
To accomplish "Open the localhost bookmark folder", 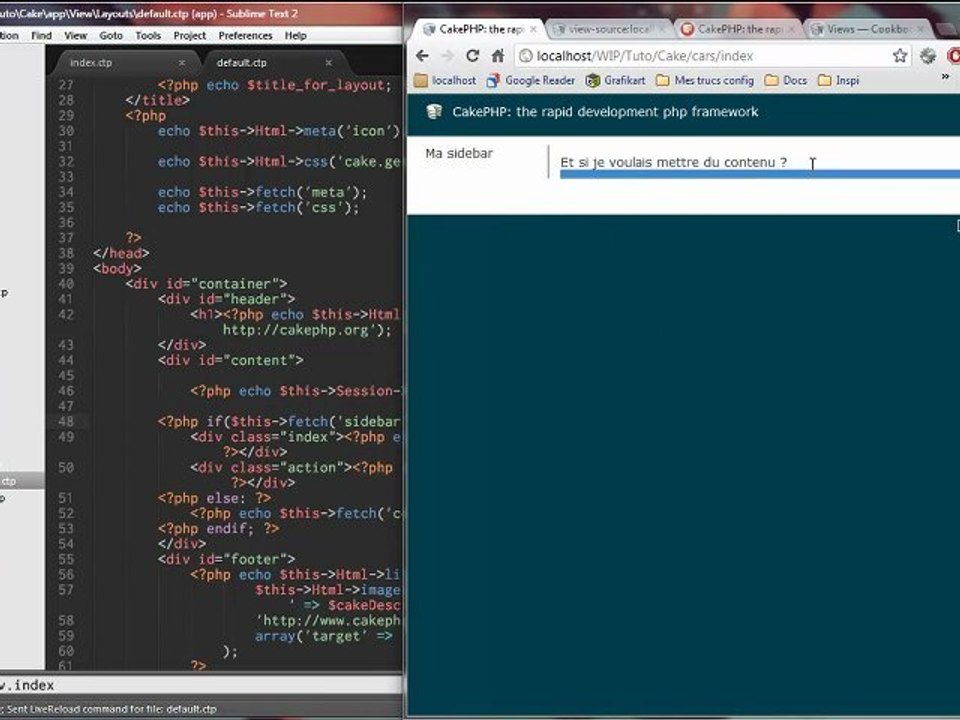I will click(x=445, y=80).
